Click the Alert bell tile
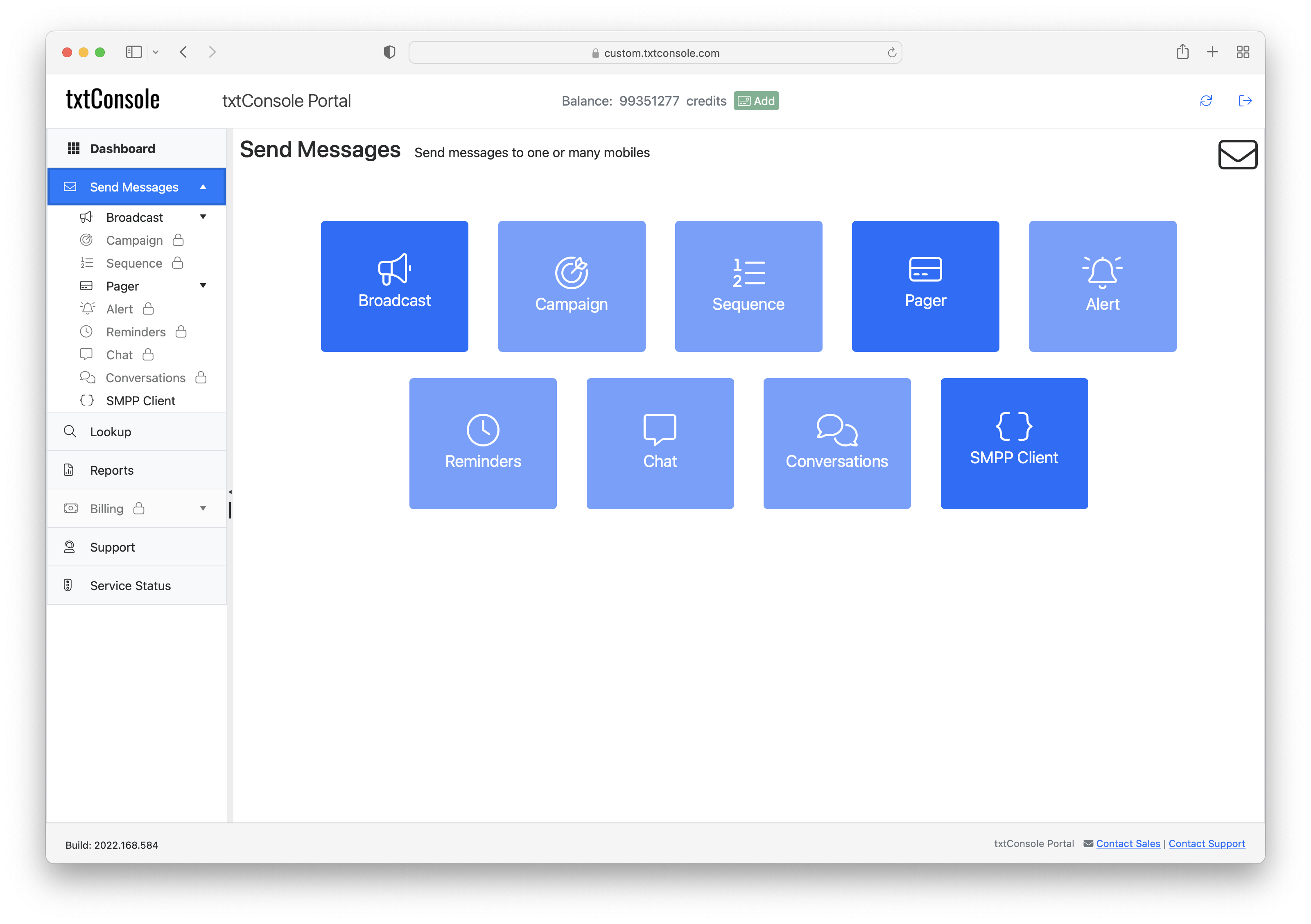1311x924 pixels. coord(1102,286)
